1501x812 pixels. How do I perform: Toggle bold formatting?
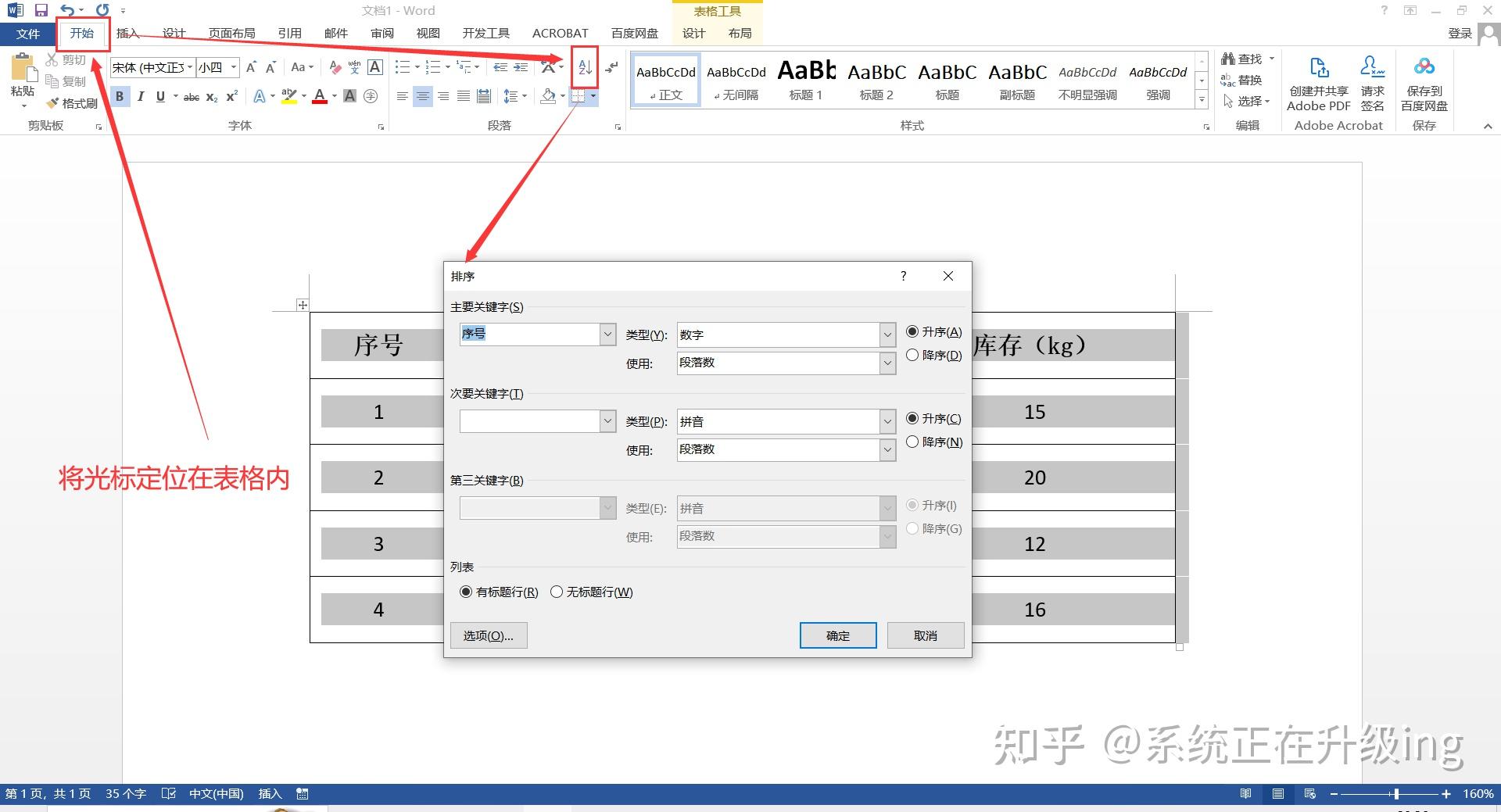click(x=120, y=96)
